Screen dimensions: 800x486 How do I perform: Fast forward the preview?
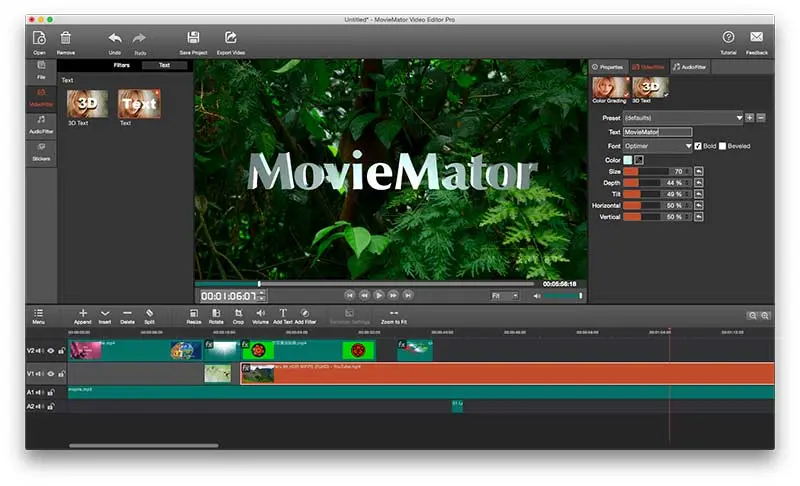393,295
